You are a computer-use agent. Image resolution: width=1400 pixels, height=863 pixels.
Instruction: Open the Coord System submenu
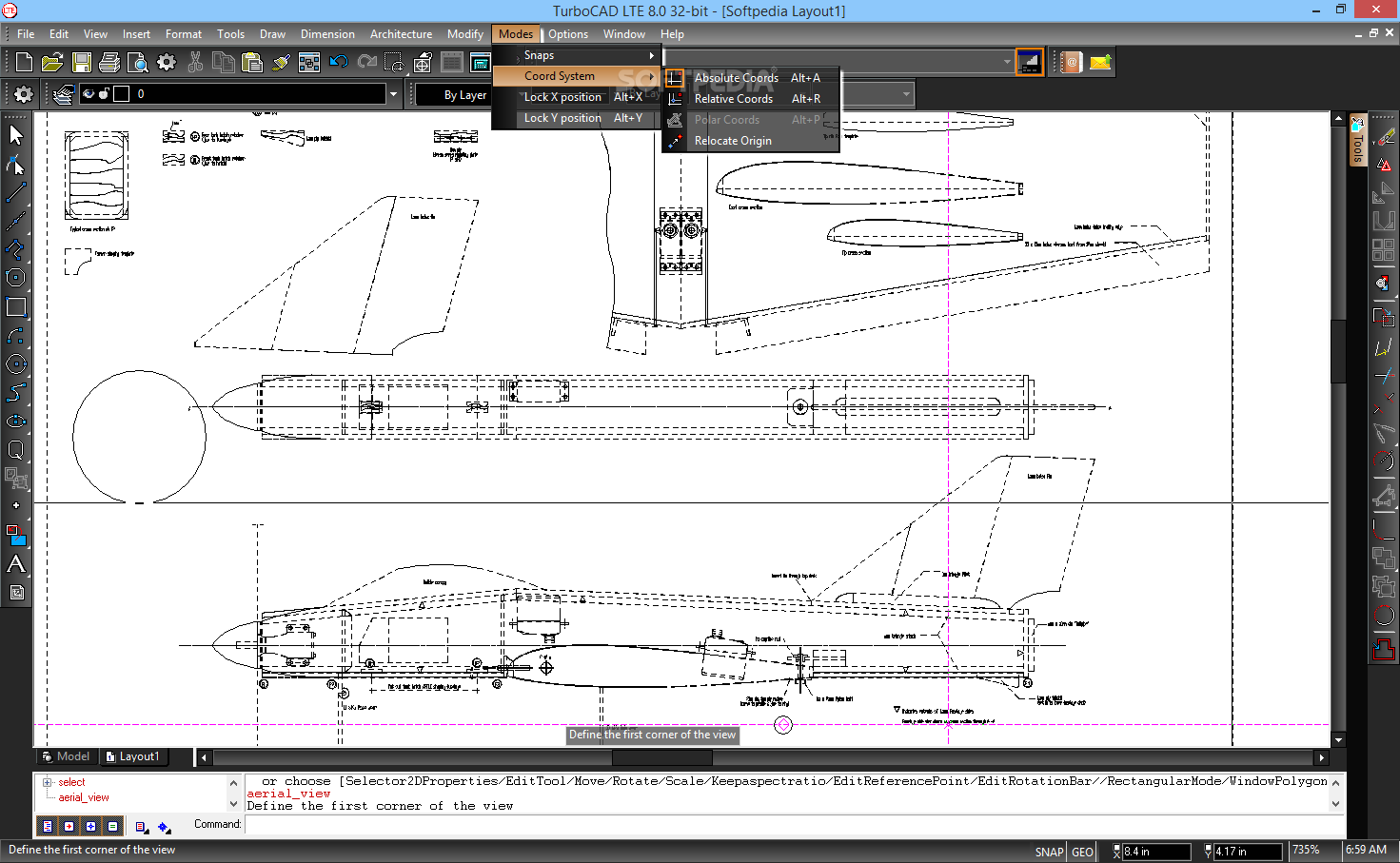click(576, 76)
